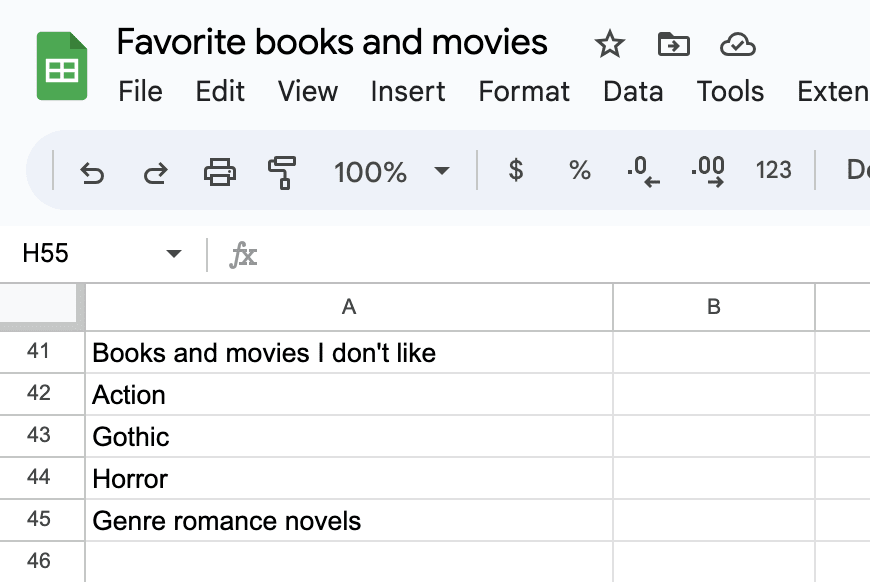Open the File menu

[140, 92]
